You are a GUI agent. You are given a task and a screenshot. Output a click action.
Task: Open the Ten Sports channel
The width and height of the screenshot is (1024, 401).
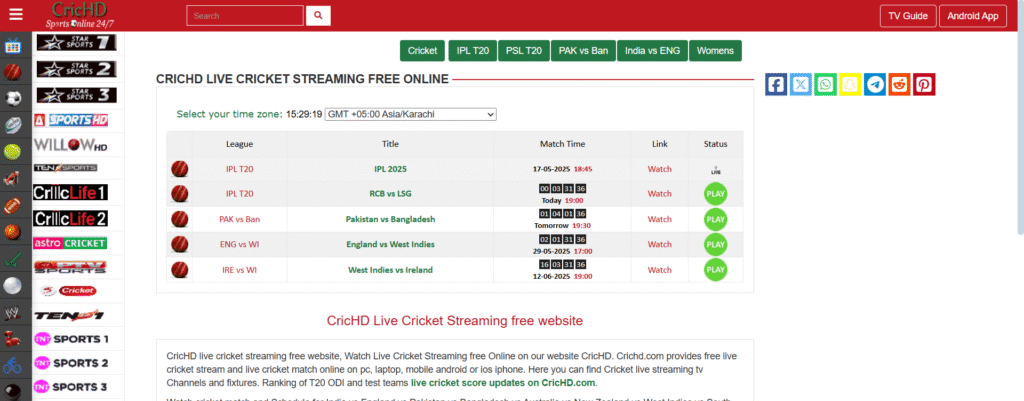coord(65,168)
